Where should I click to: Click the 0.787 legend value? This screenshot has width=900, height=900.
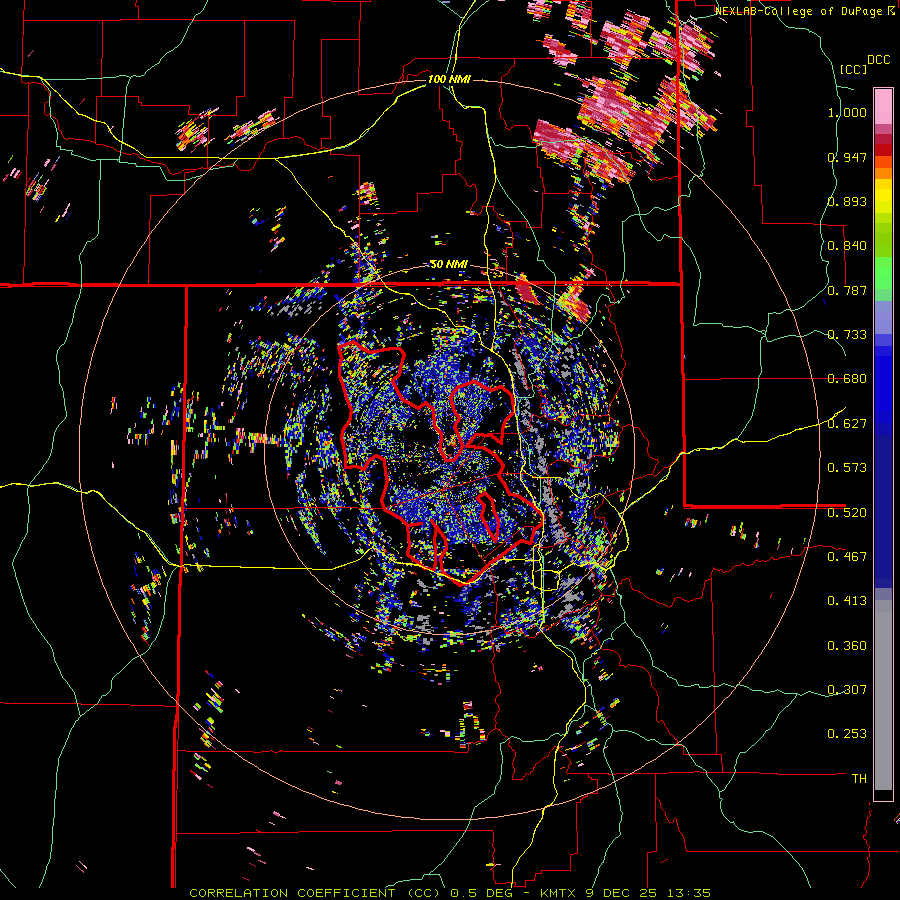847,290
